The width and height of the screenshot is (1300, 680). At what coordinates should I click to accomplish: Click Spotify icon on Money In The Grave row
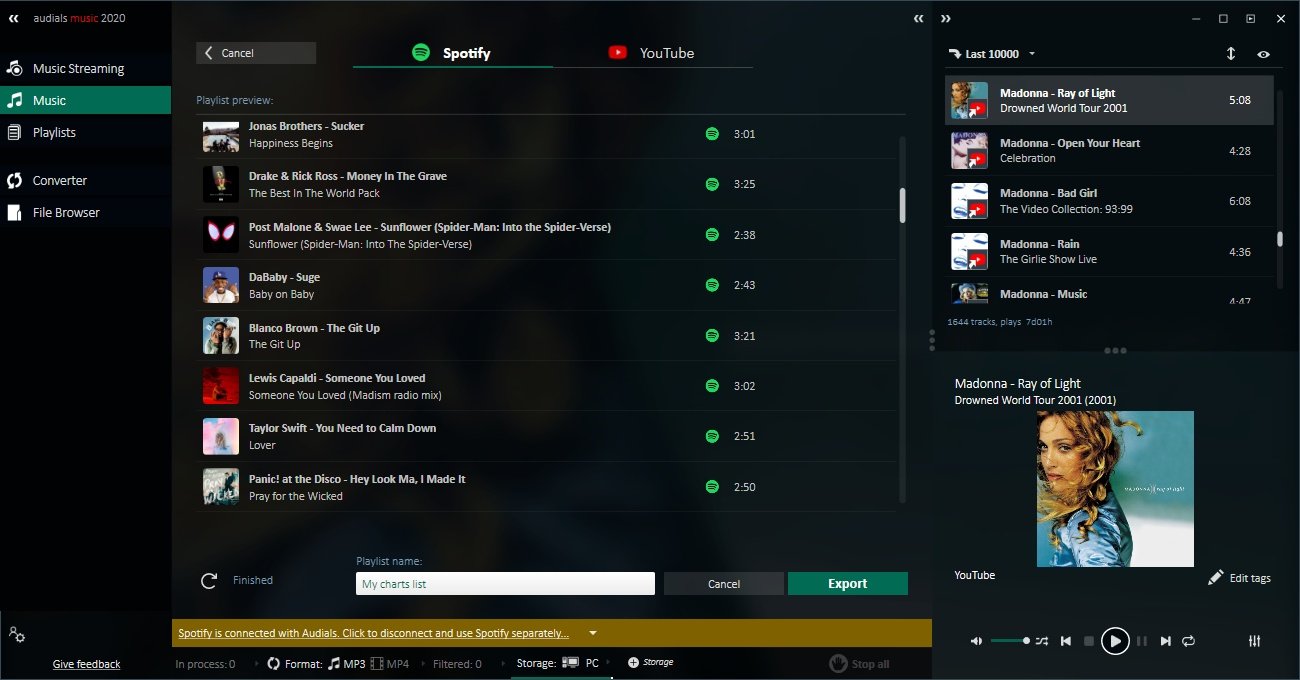pos(712,184)
